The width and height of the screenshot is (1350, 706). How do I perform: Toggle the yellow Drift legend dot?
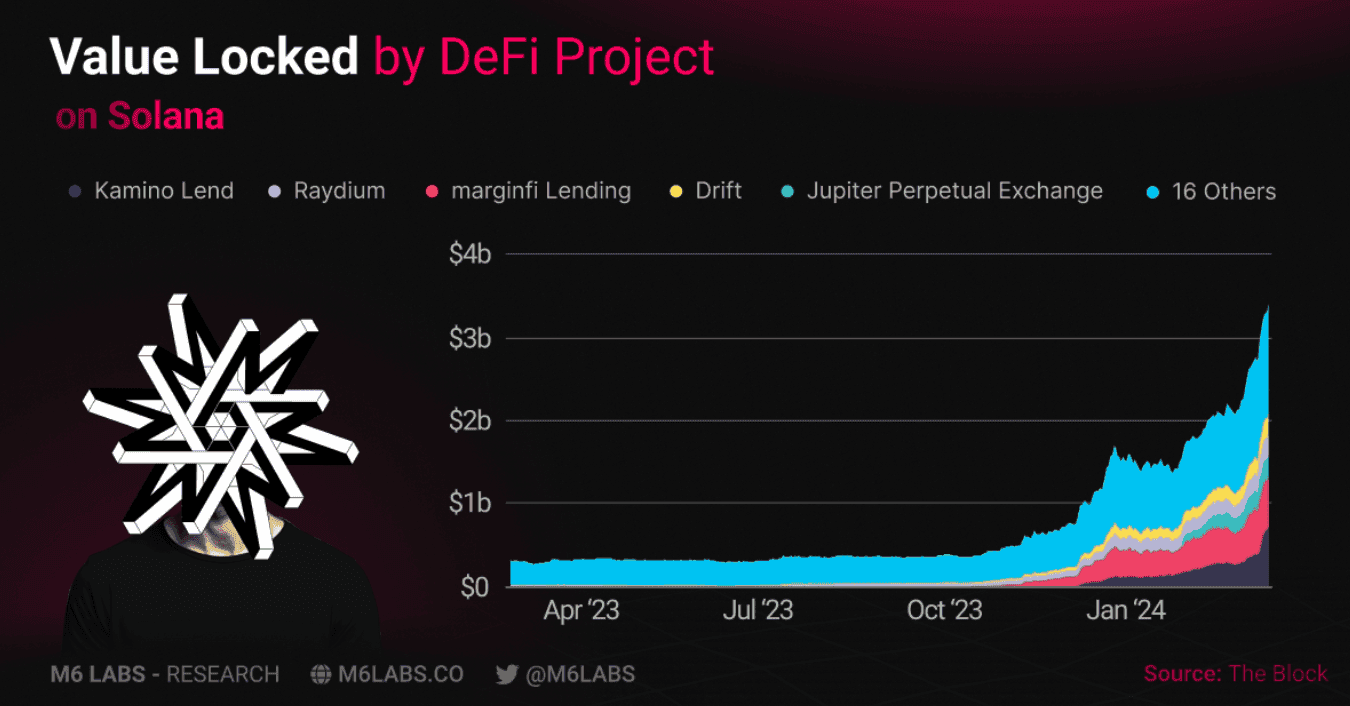click(676, 191)
